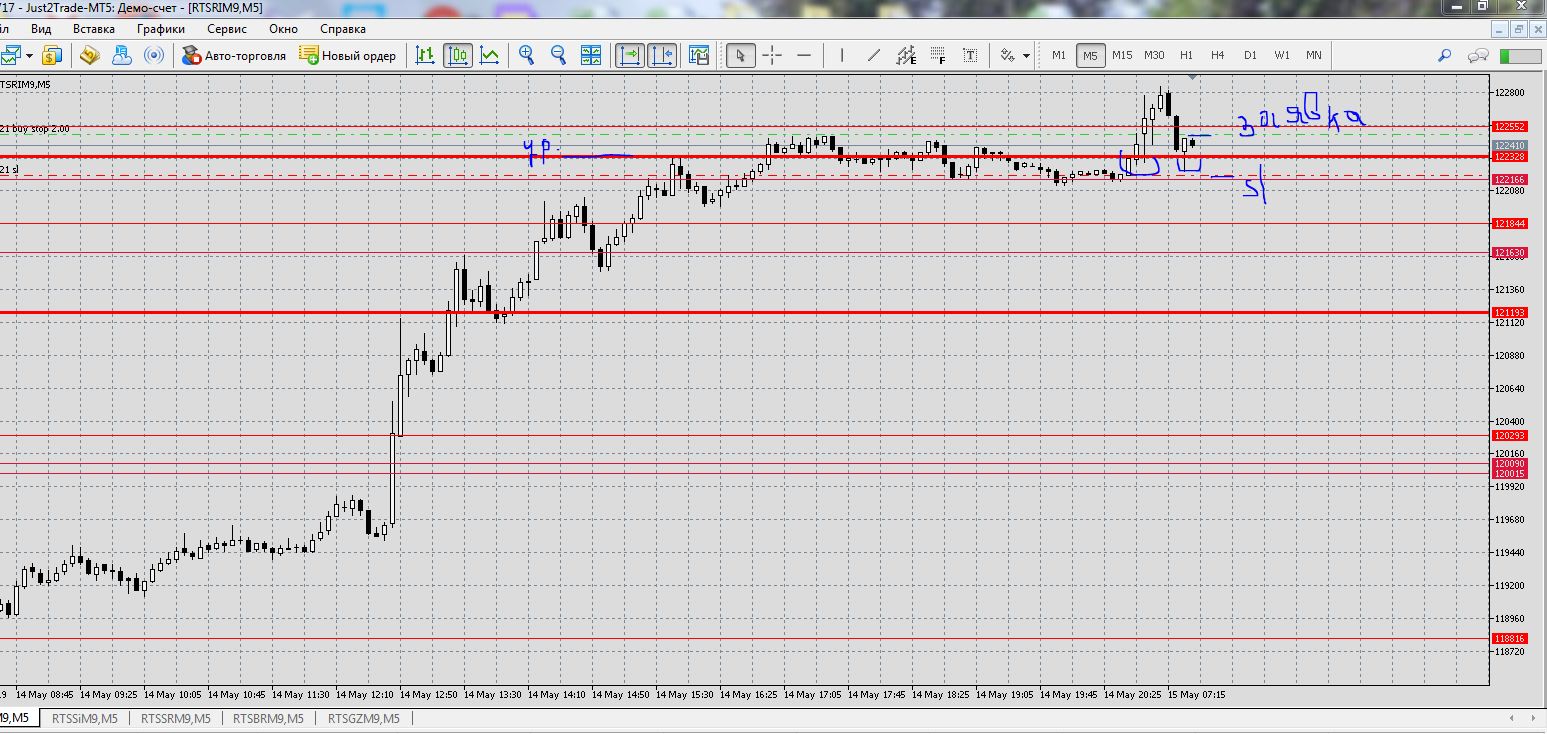Open the Графики menu
Viewport: 1547px width, 734px height.
(x=161, y=29)
